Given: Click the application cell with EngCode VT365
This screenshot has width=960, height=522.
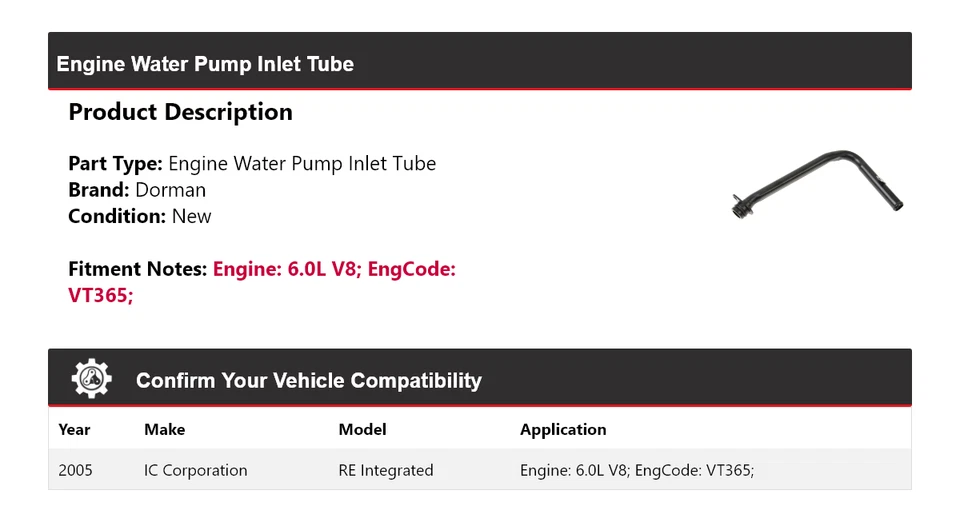Looking at the screenshot, I should 636,470.
